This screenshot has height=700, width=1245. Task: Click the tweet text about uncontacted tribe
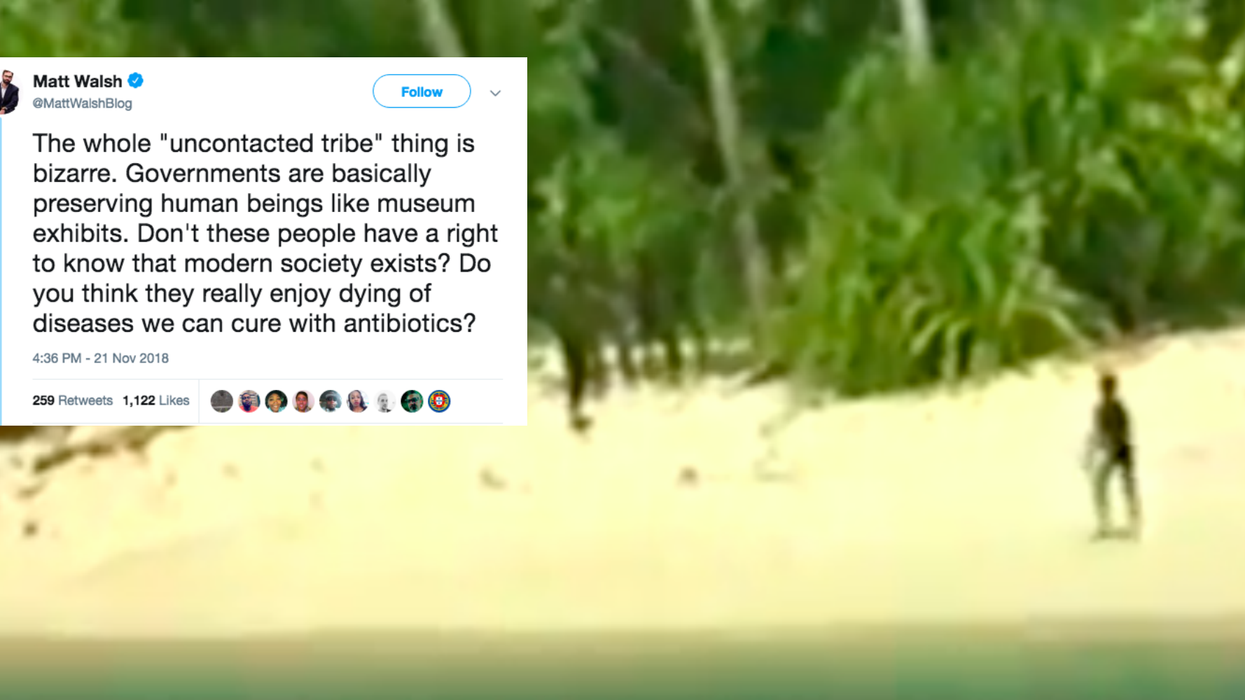point(265,233)
